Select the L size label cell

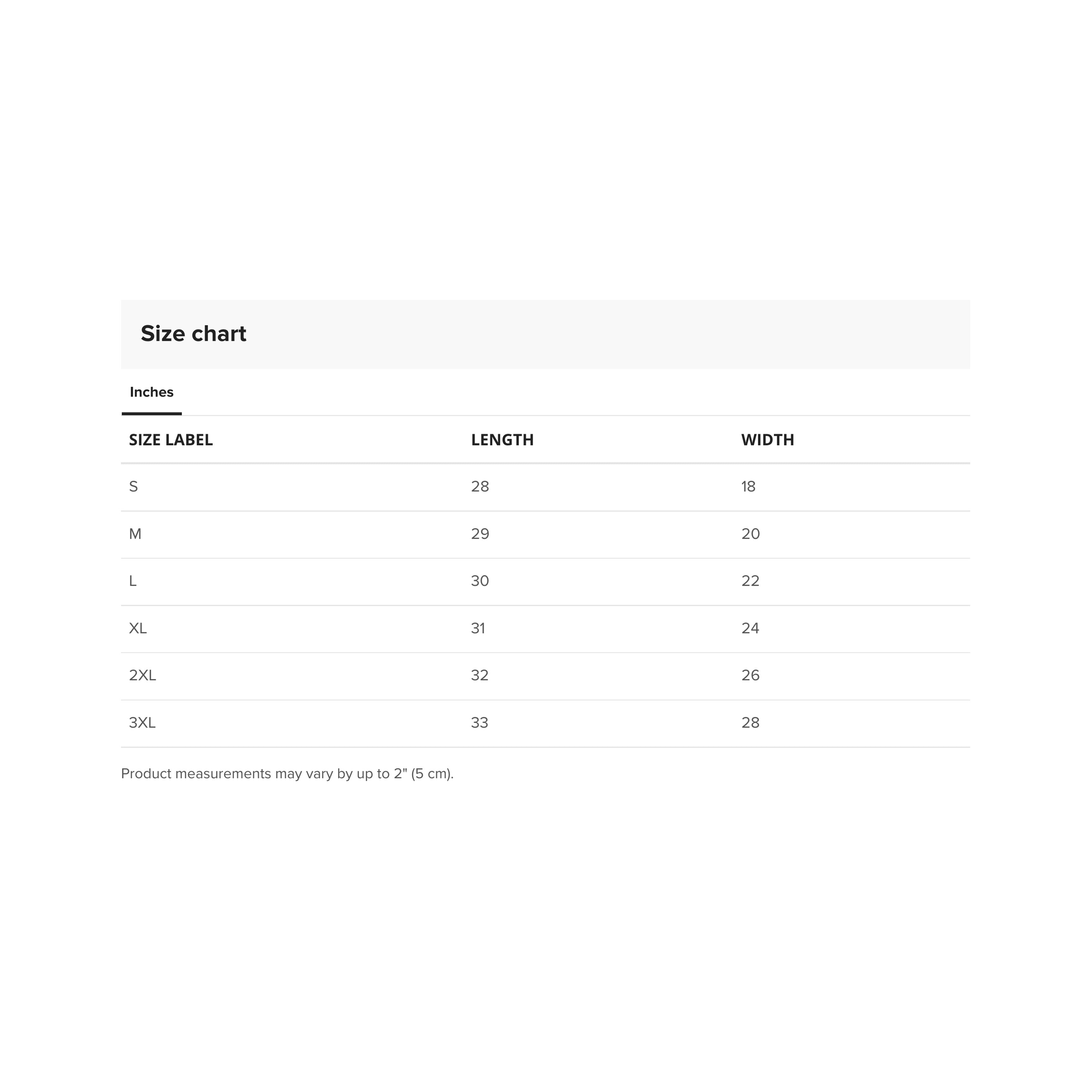(133, 581)
